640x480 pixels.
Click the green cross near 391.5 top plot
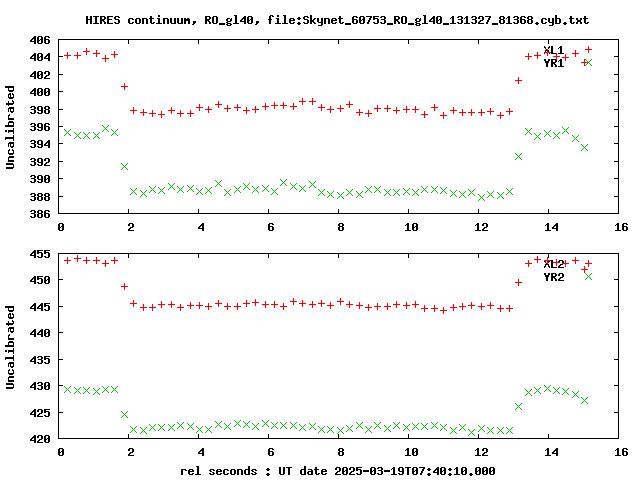124,167
